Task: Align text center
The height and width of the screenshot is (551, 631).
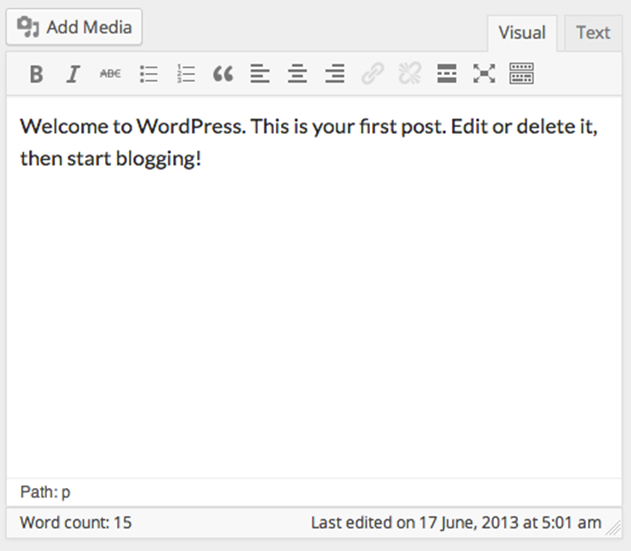Action: tap(297, 74)
